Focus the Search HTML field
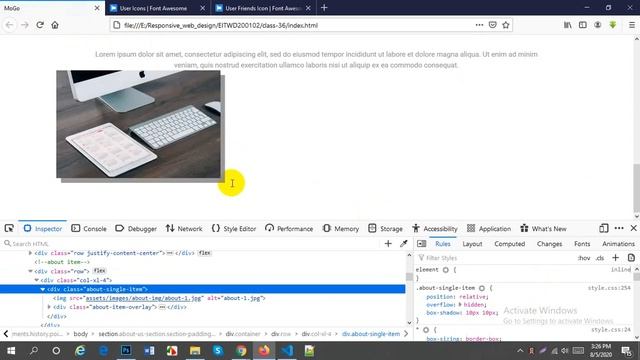The width and height of the screenshot is (640, 360). [192, 244]
